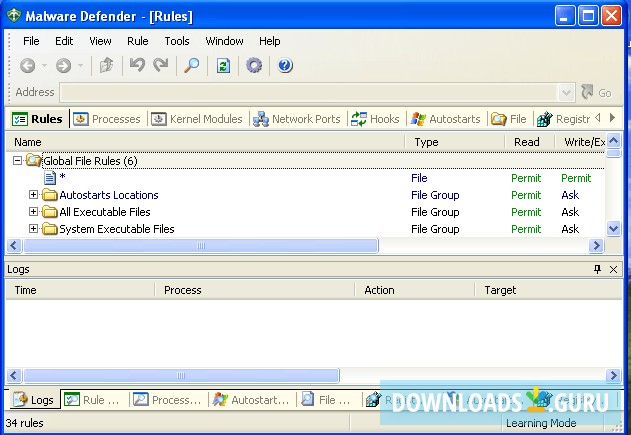Open the Back history dropdown arrow

pyautogui.click(x=44, y=65)
